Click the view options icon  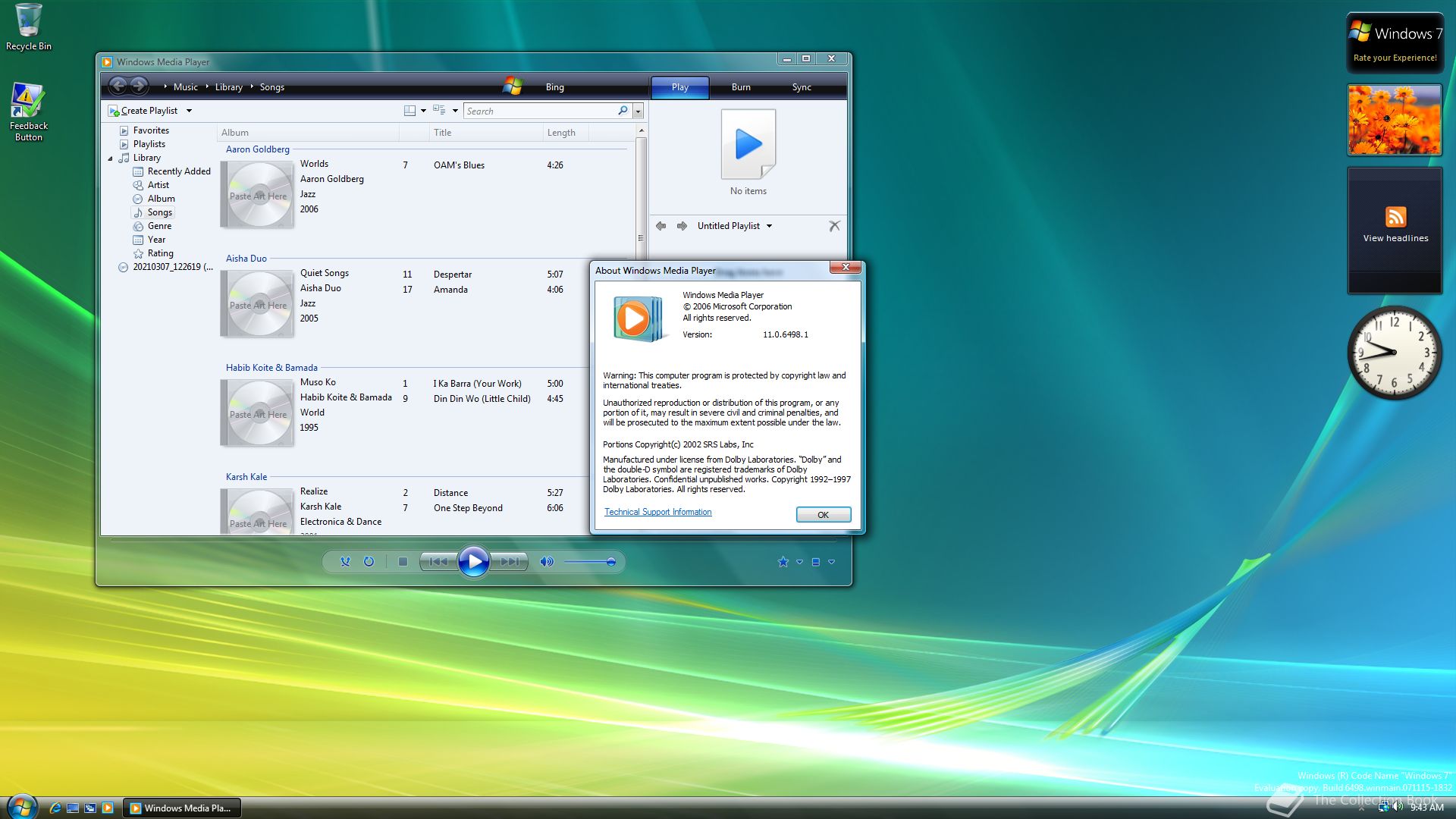click(439, 111)
